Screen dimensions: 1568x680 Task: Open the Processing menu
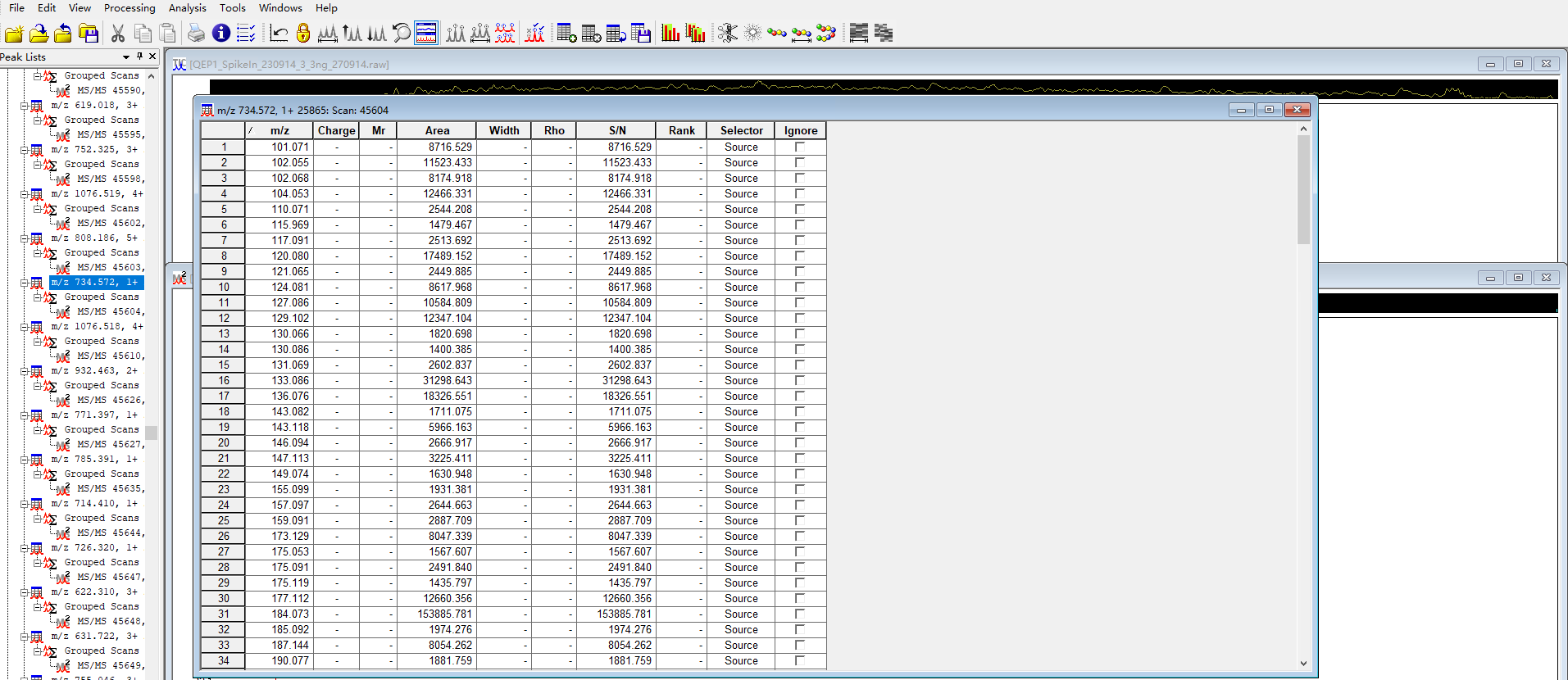click(130, 8)
